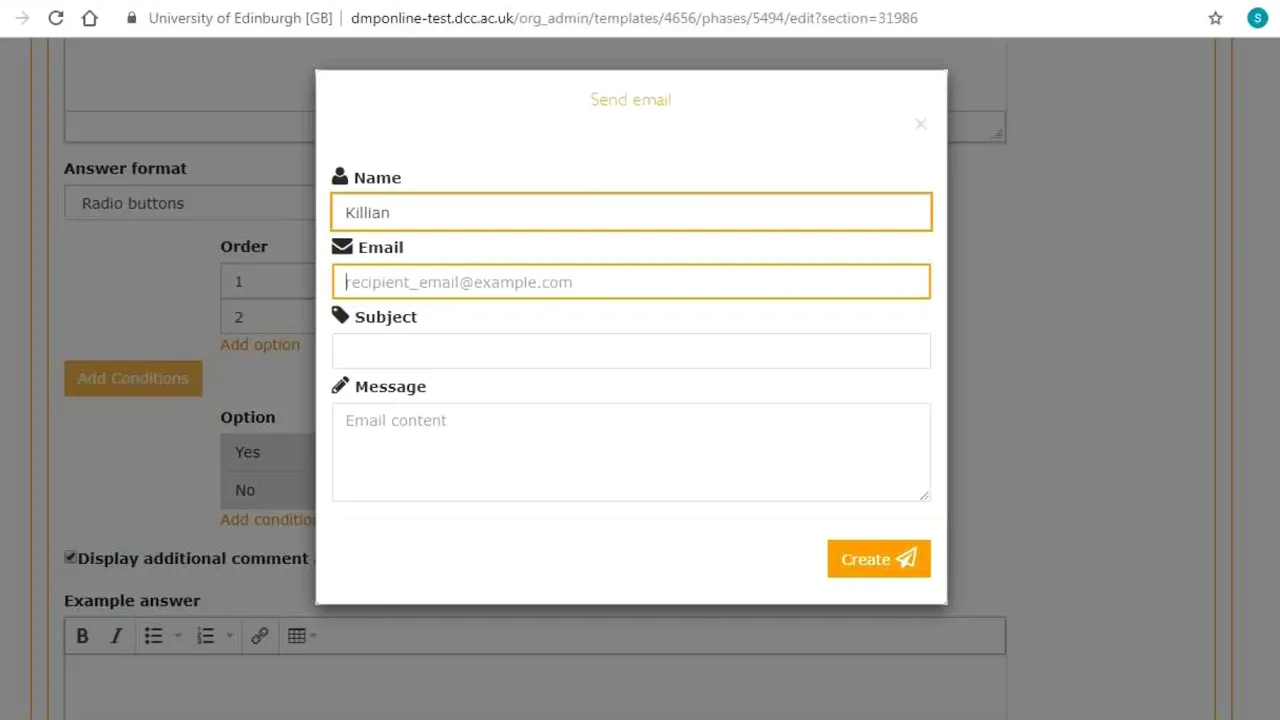Click the recipient Email input field

point(631,282)
